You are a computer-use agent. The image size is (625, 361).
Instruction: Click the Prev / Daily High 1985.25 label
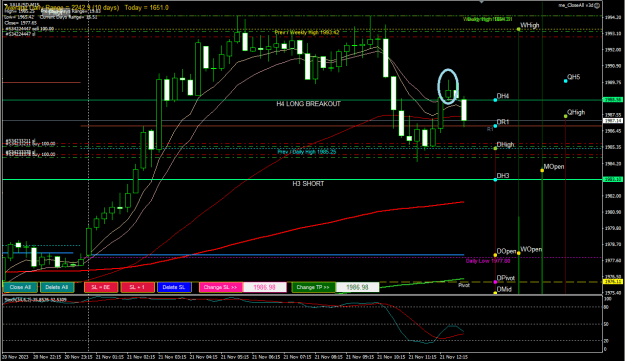coord(307,152)
